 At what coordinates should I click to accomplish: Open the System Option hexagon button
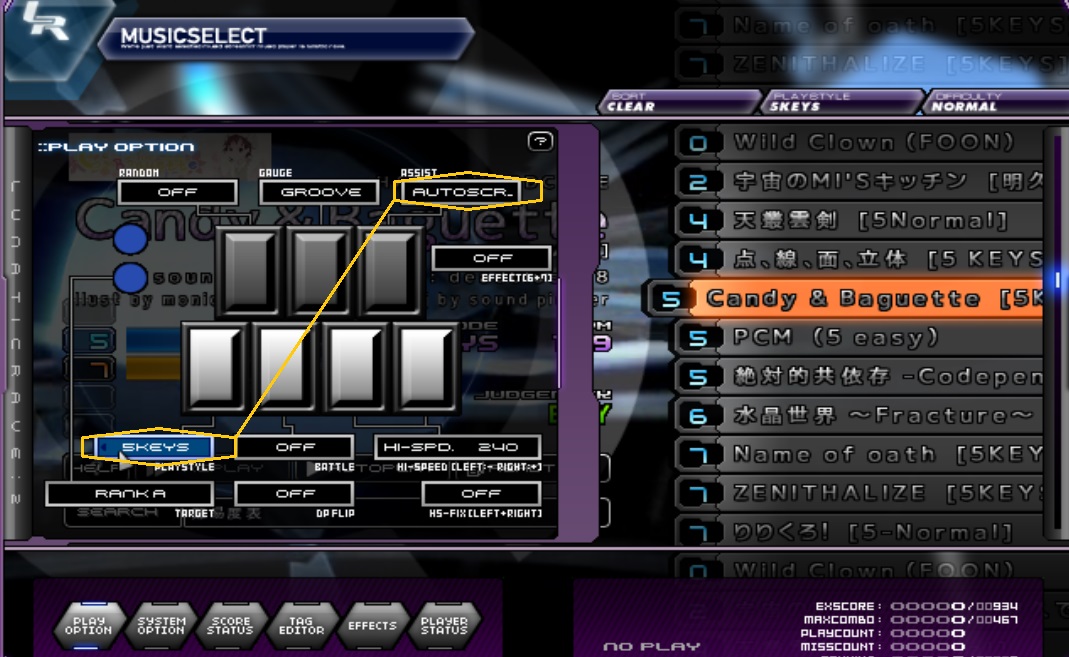[160, 626]
